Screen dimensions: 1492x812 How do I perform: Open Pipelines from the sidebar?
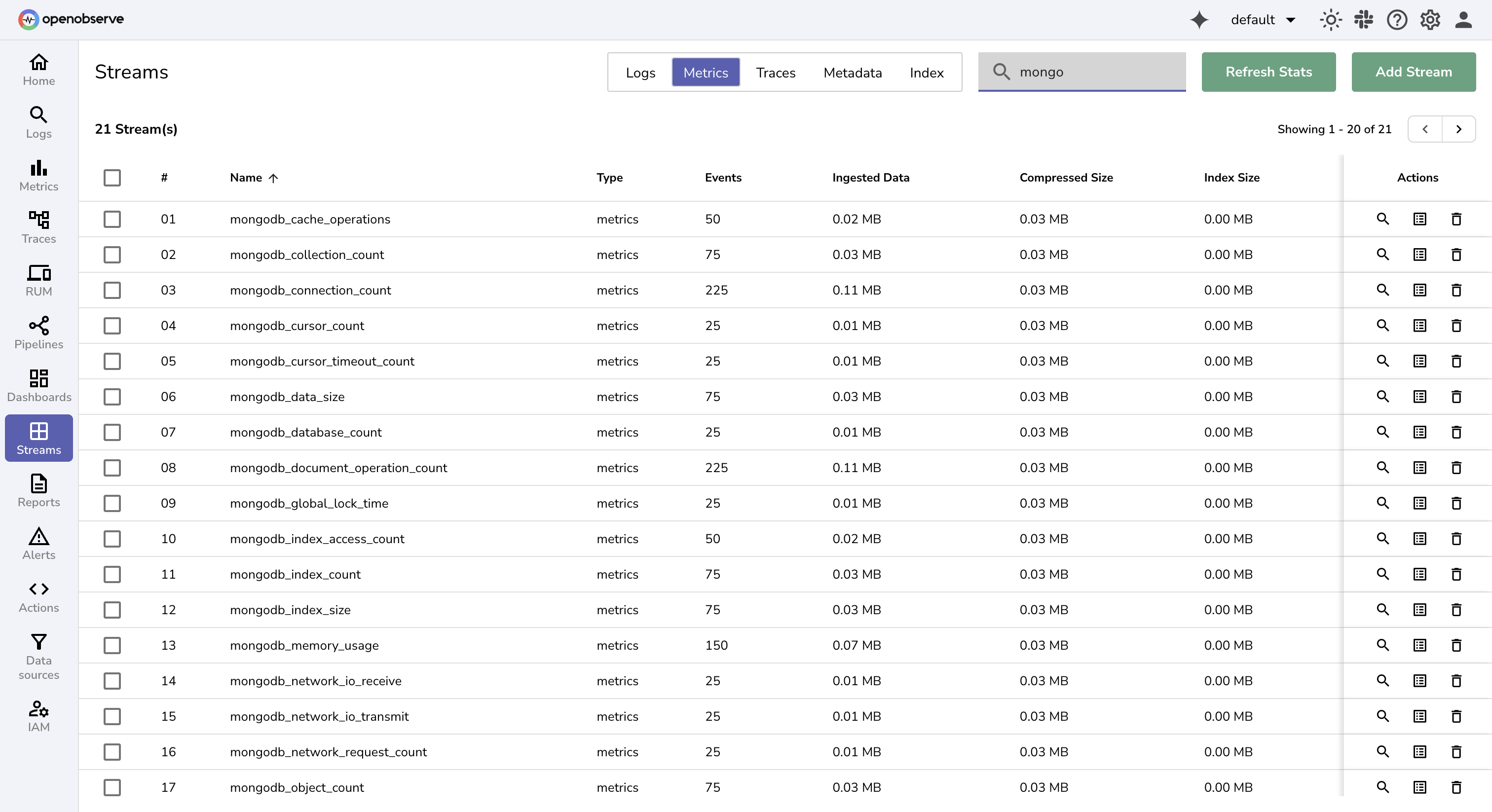click(x=38, y=332)
